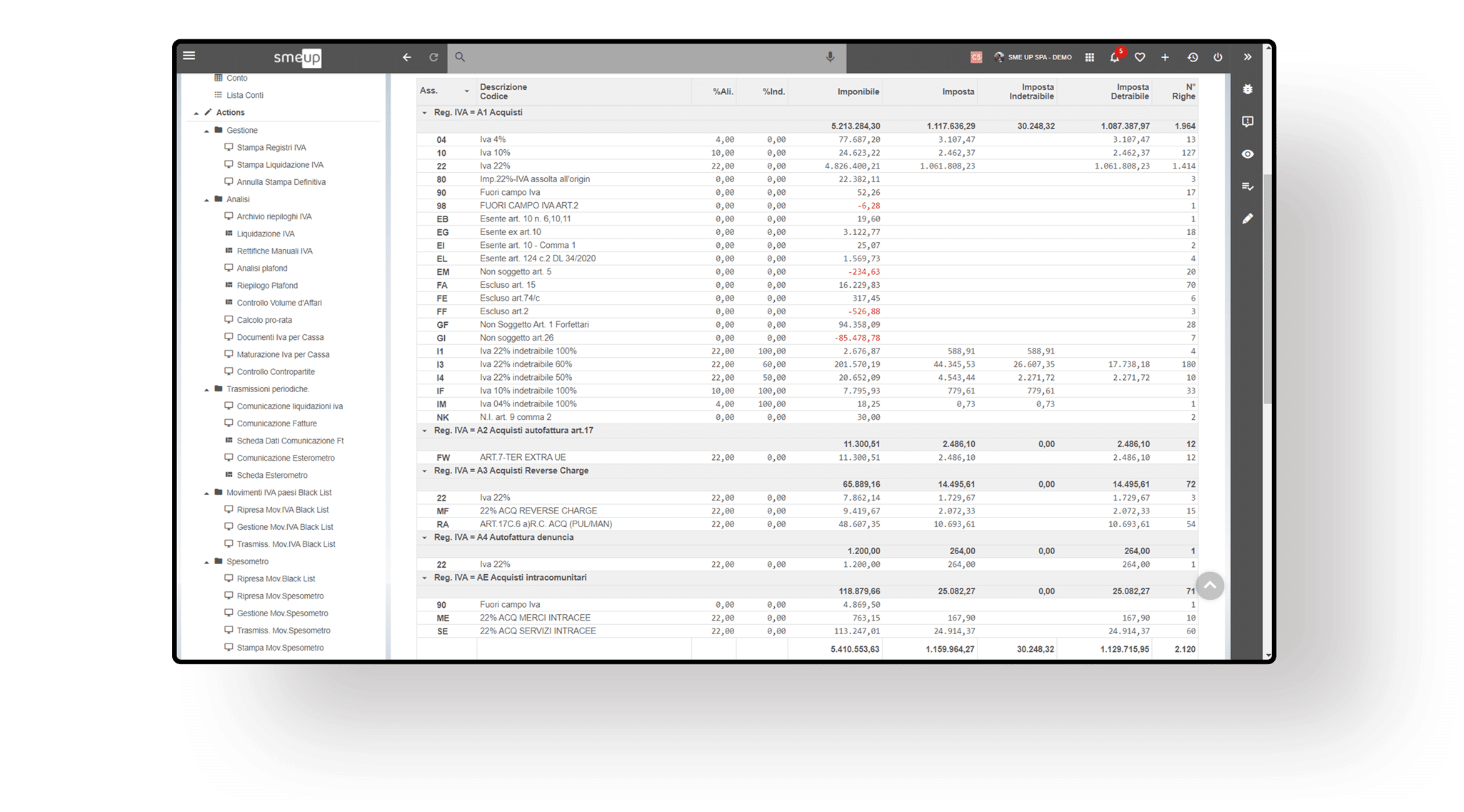Click the scroll-to-top round button
This screenshot has width=1464, height=812.
point(1210,586)
